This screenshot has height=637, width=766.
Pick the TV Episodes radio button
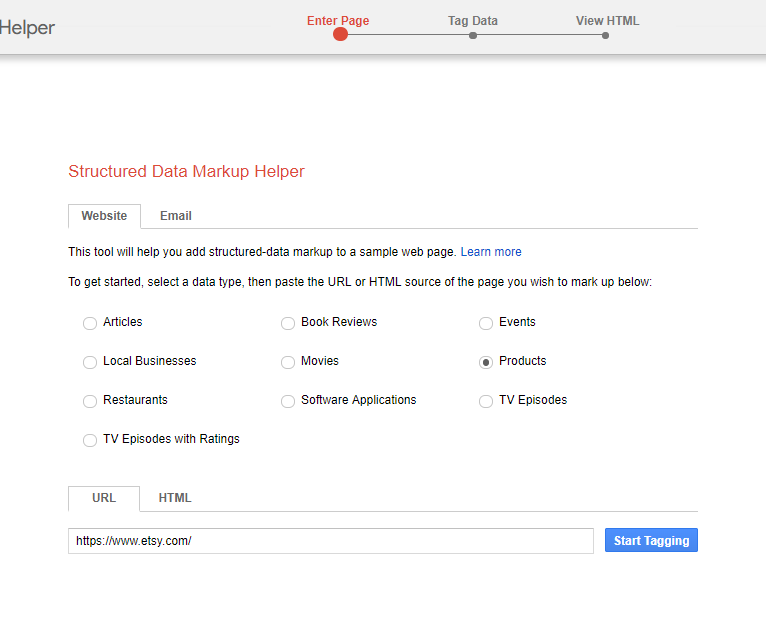coord(486,401)
